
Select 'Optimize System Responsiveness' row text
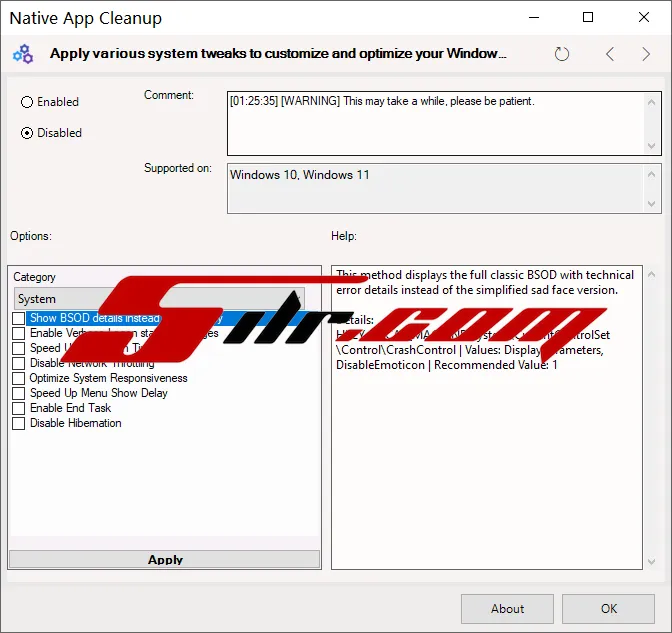pos(108,378)
